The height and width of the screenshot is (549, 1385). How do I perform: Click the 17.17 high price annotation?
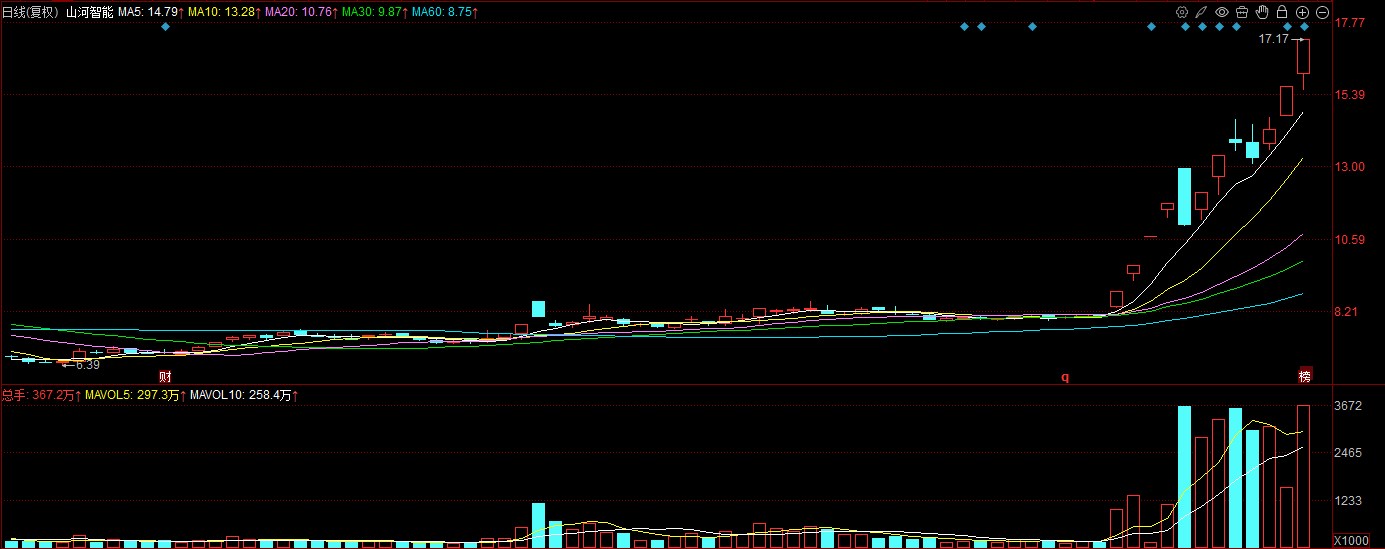pos(1273,39)
